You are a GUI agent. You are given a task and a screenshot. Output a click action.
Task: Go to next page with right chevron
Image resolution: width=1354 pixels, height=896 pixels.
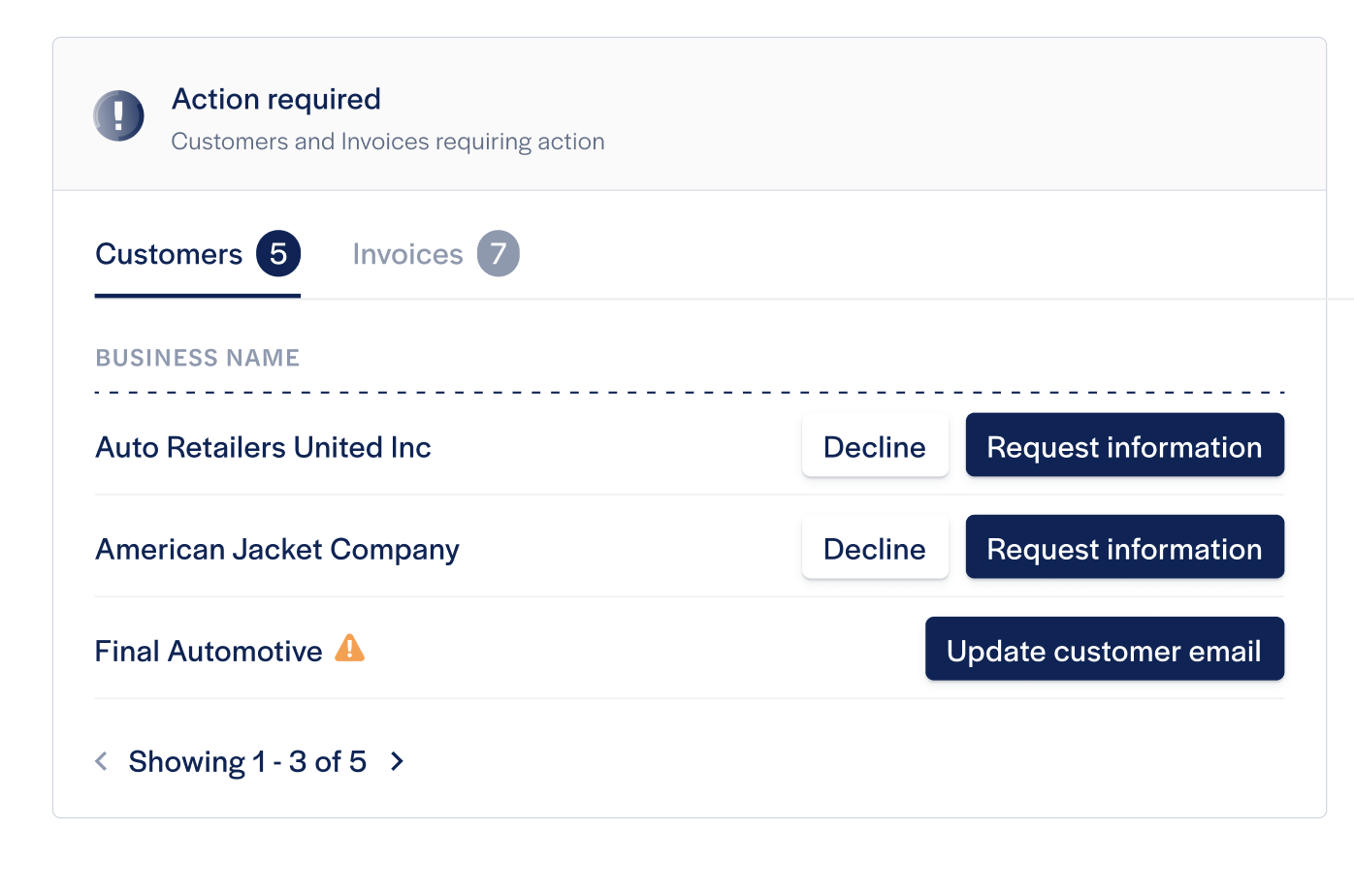pos(397,761)
